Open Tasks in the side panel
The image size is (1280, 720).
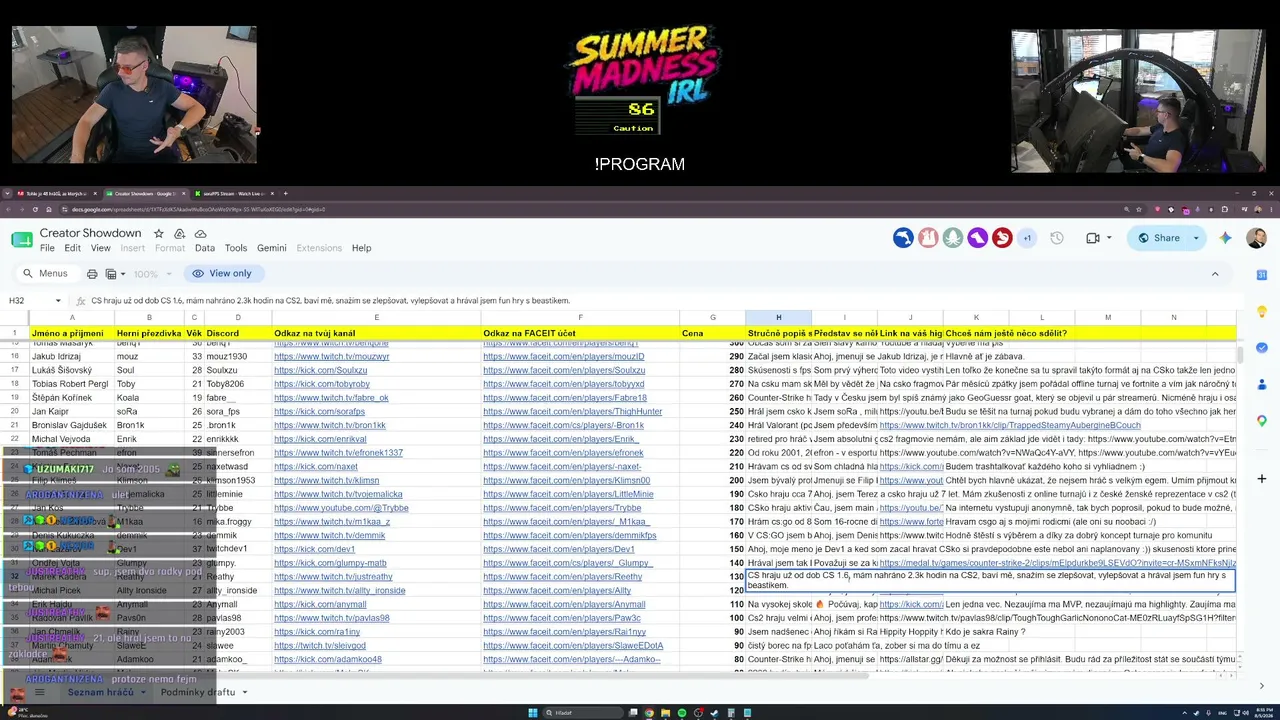point(1262,348)
